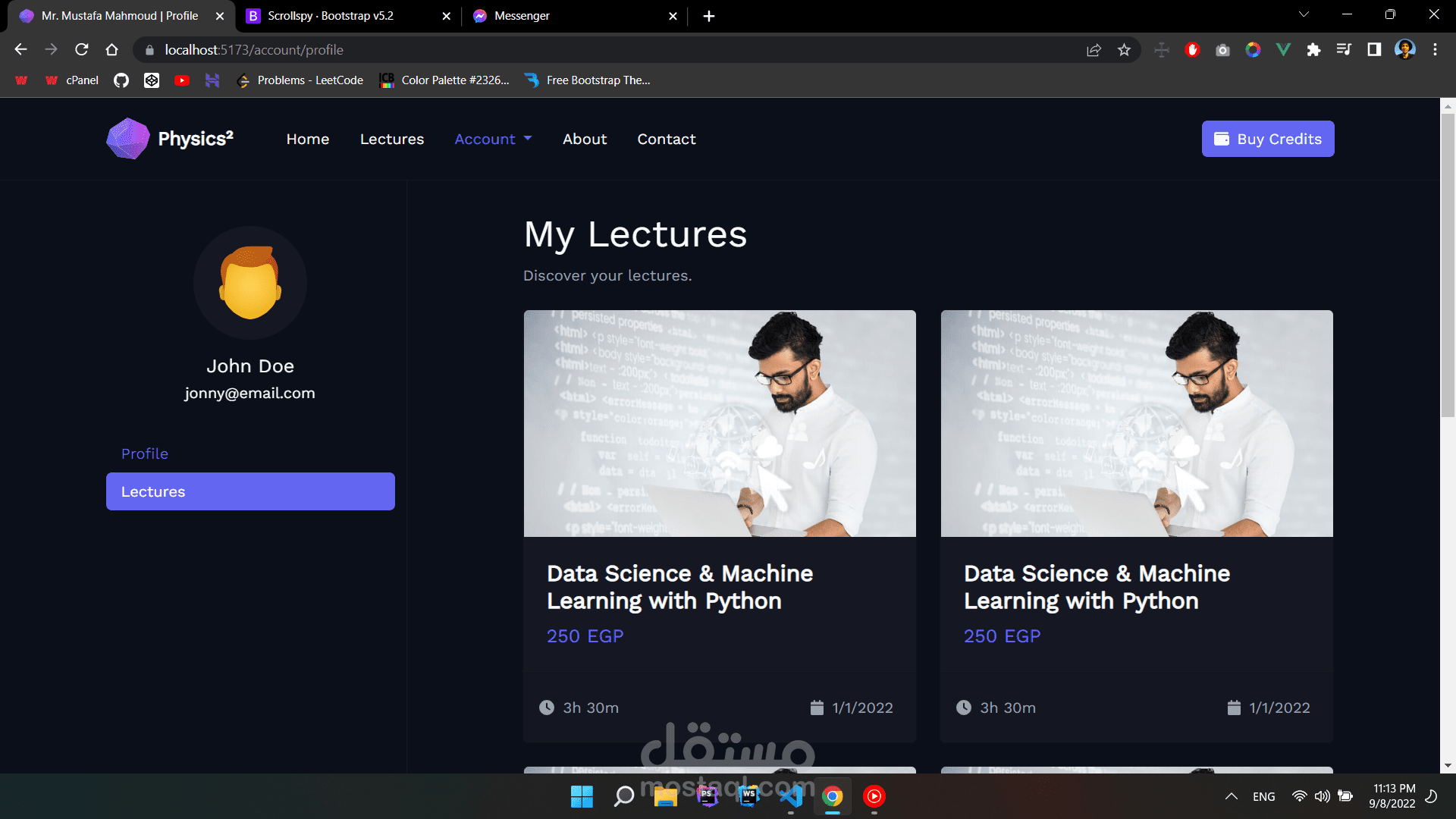Screen dimensions: 1456x819
Task: Click the GitHub bookmark icon
Action: (x=121, y=80)
